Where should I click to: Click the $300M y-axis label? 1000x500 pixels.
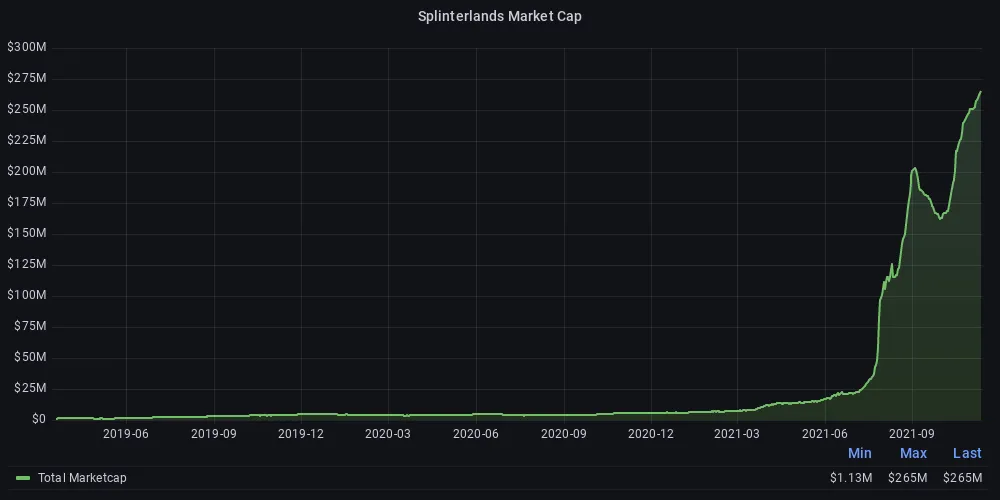pyautogui.click(x=26, y=47)
